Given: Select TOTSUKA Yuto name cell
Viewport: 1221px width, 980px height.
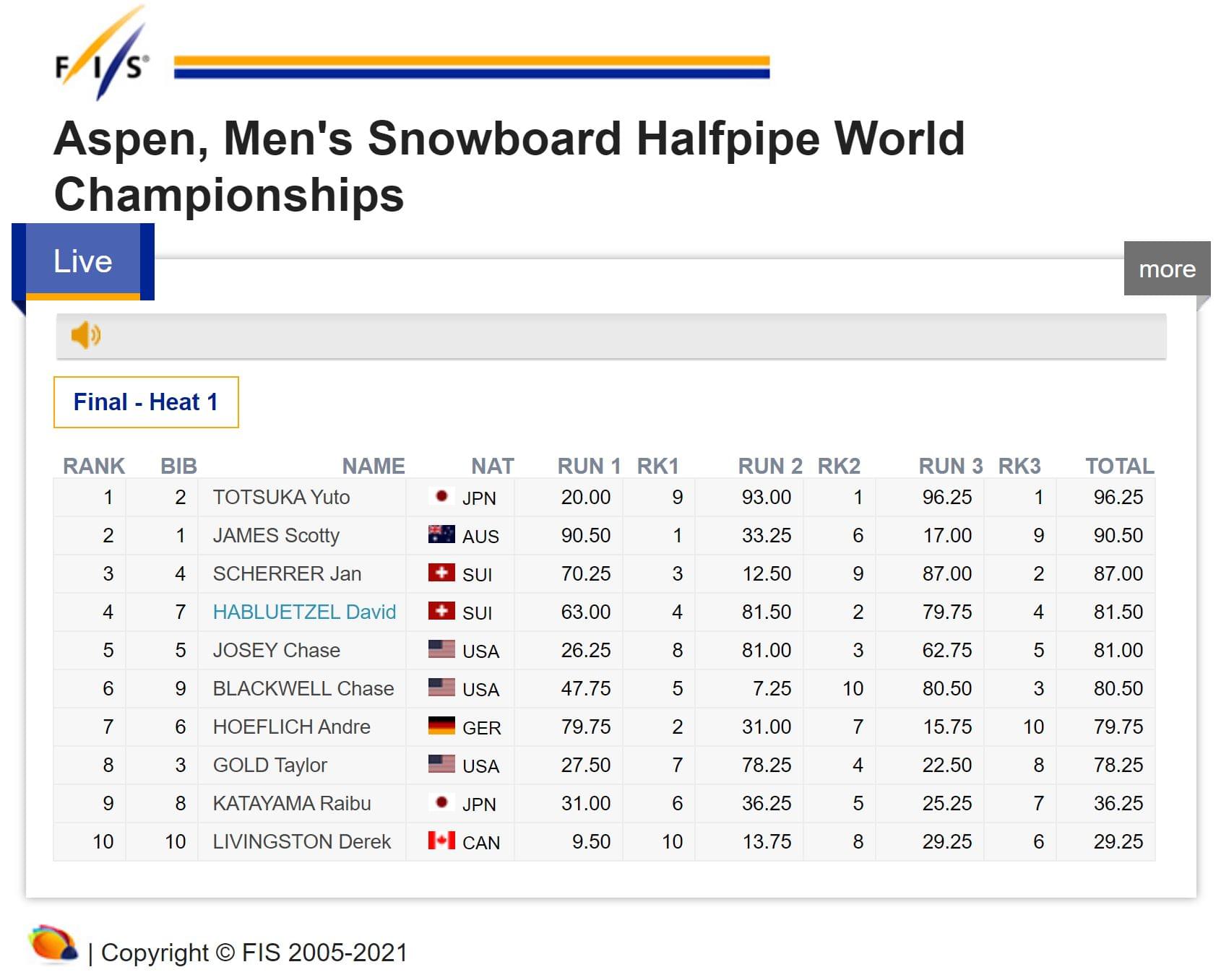Looking at the screenshot, I should click(x=281, y=497).
